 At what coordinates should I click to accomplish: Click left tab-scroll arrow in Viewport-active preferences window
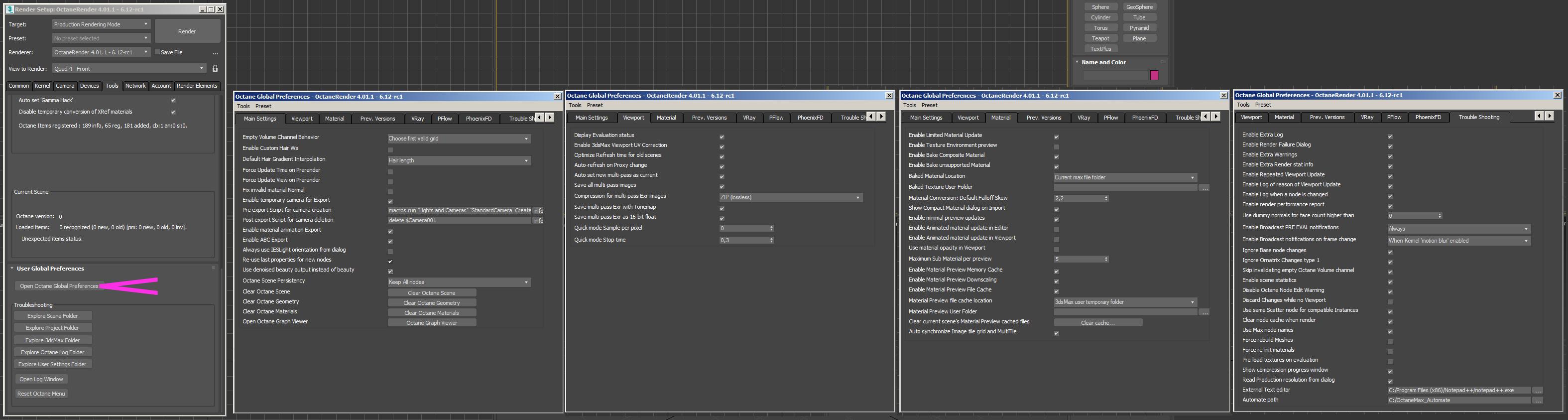click(x=871, y=116)
